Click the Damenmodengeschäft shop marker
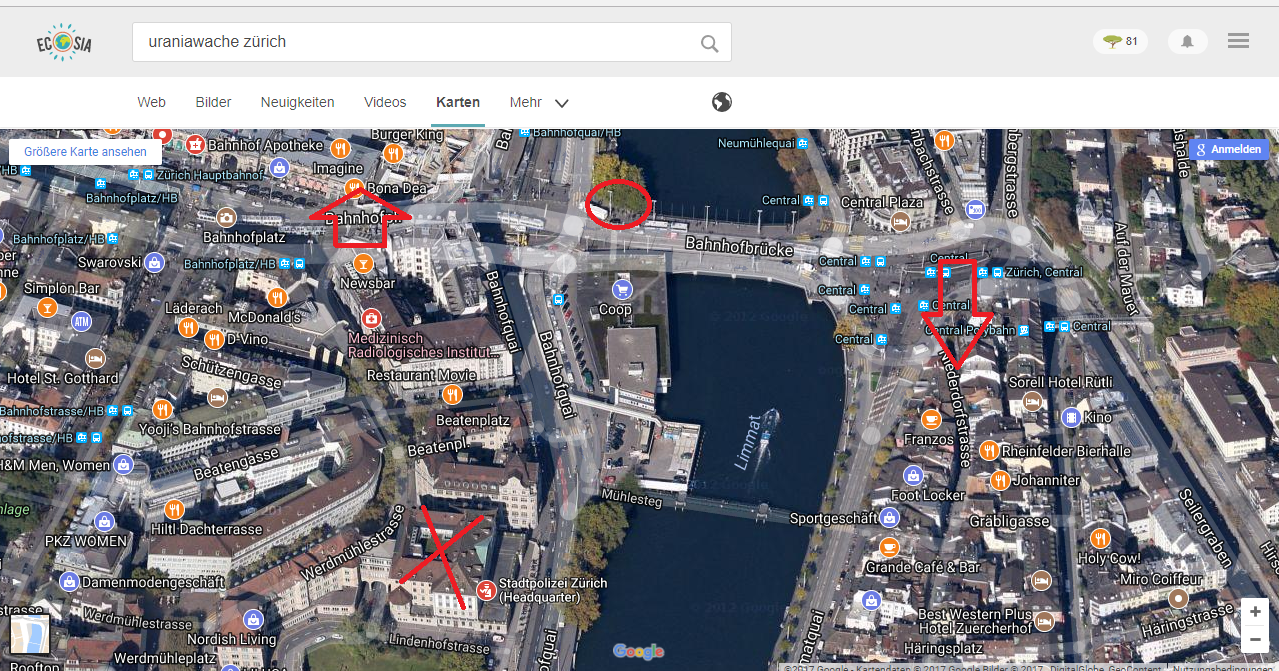 tap(69, 581)
